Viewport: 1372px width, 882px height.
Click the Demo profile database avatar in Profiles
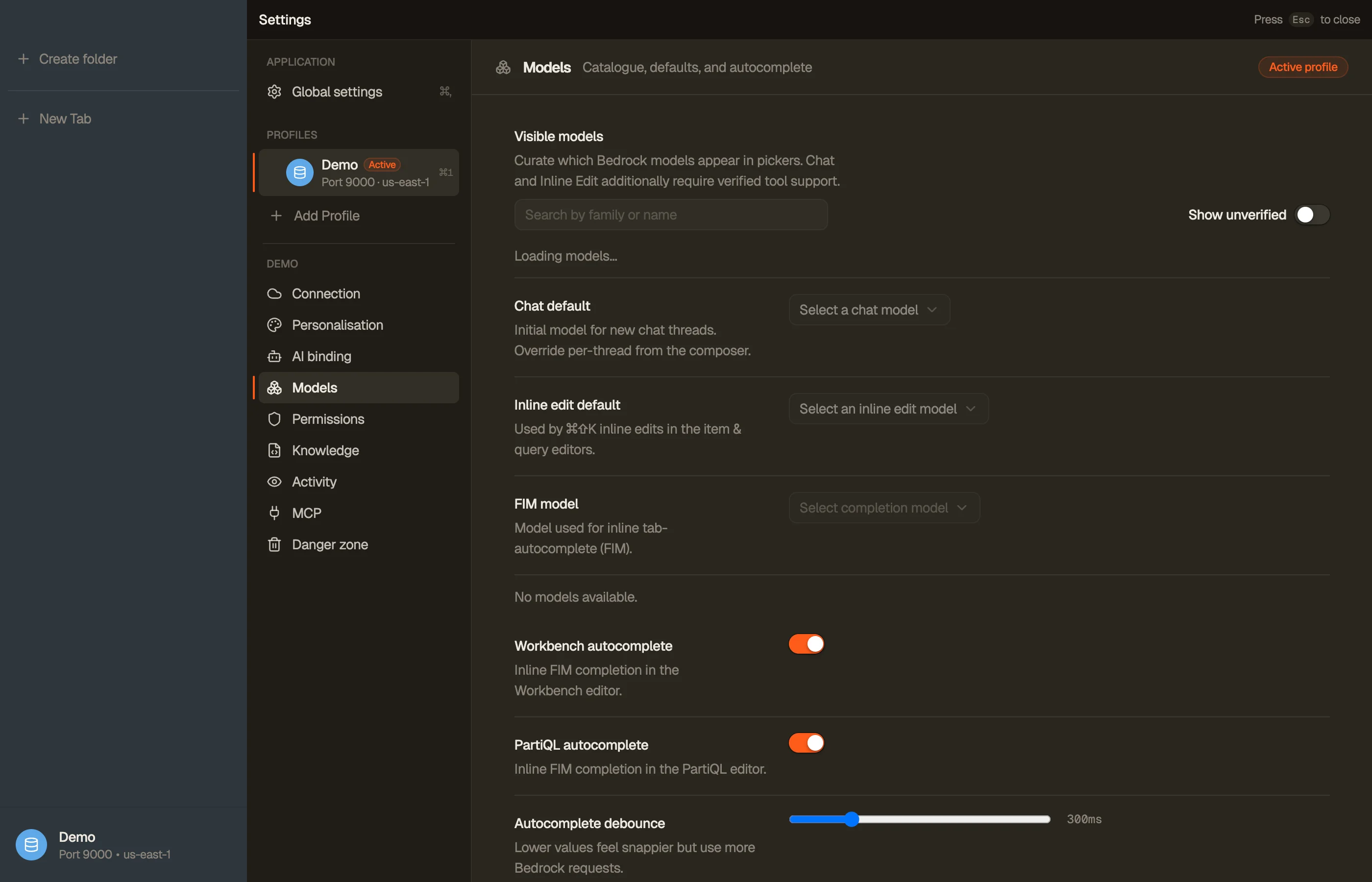299,172
